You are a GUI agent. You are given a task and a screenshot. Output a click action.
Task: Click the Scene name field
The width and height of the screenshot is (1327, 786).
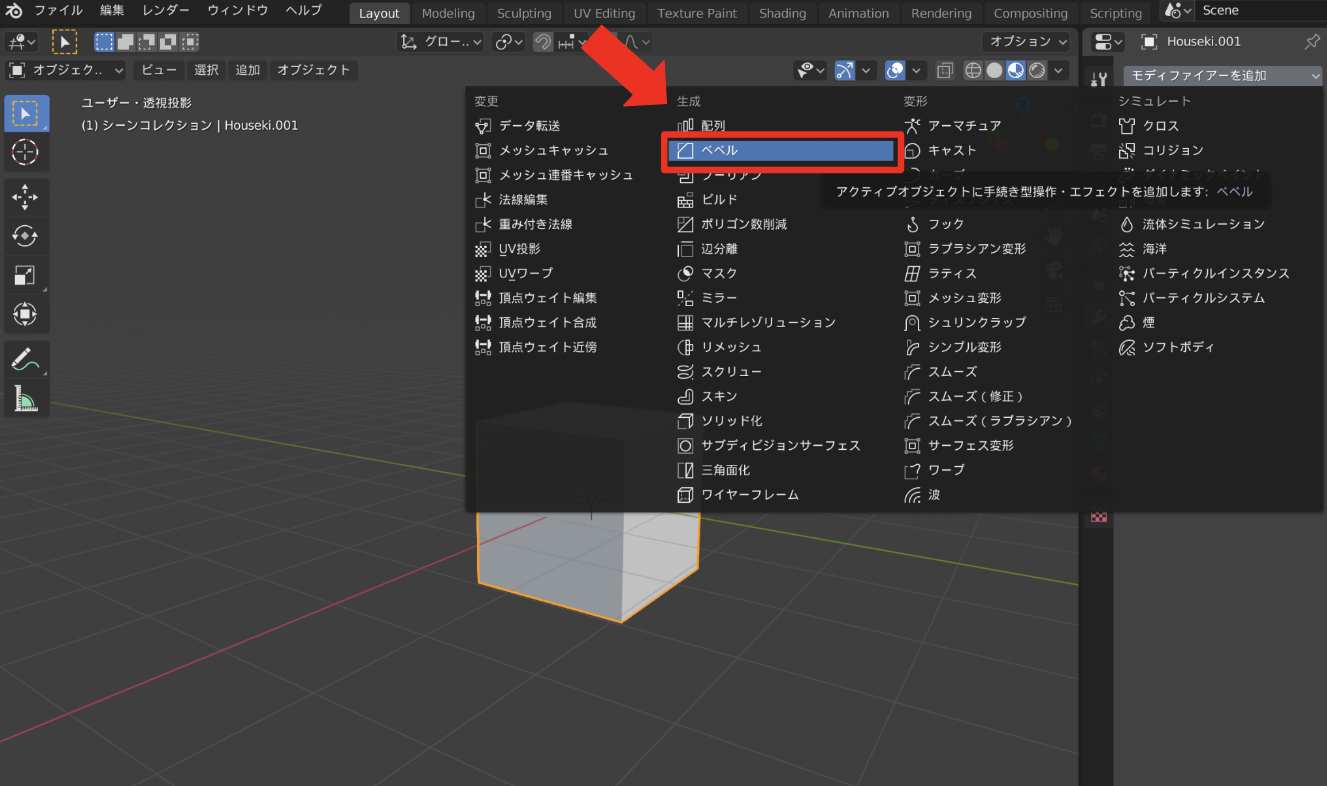(1259, 11)
